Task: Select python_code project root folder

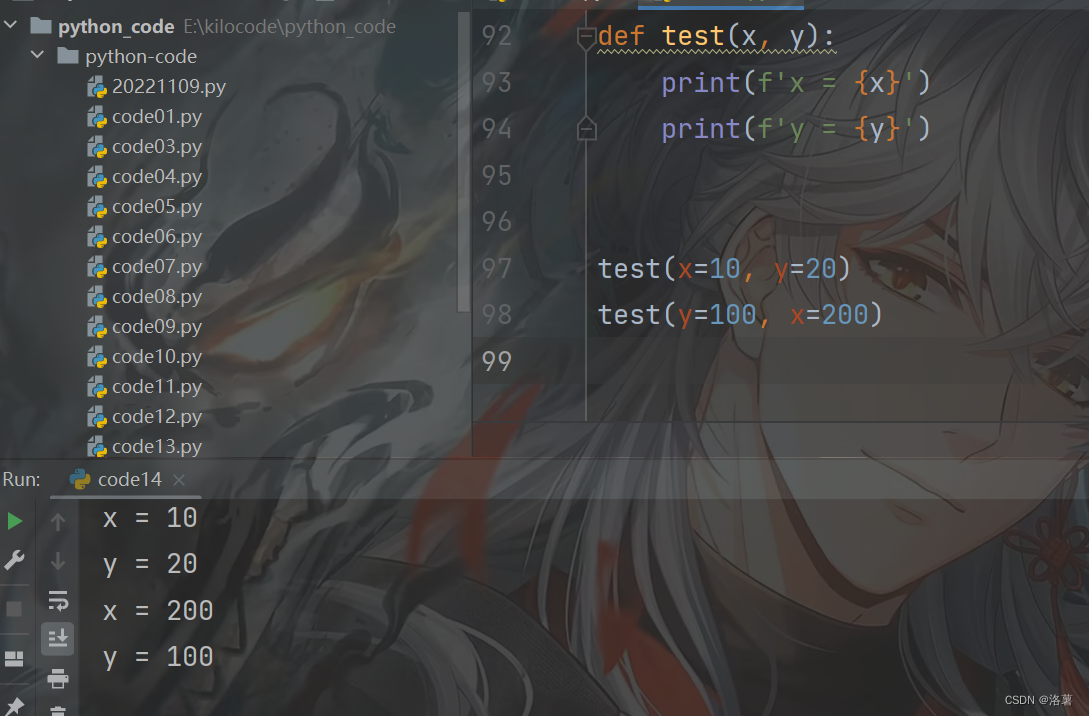Action: pos(116,26)
